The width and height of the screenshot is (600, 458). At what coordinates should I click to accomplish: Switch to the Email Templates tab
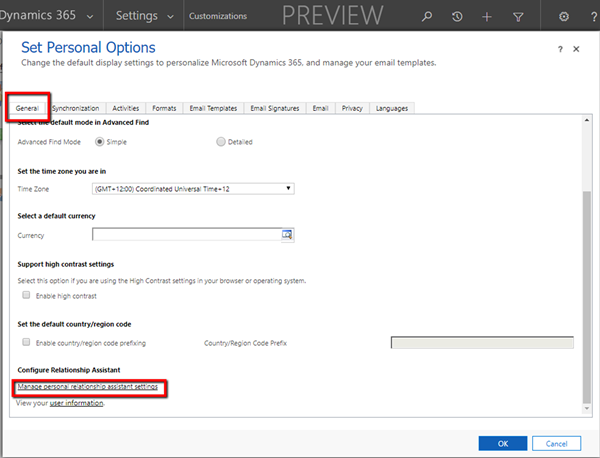click(214, 108)
